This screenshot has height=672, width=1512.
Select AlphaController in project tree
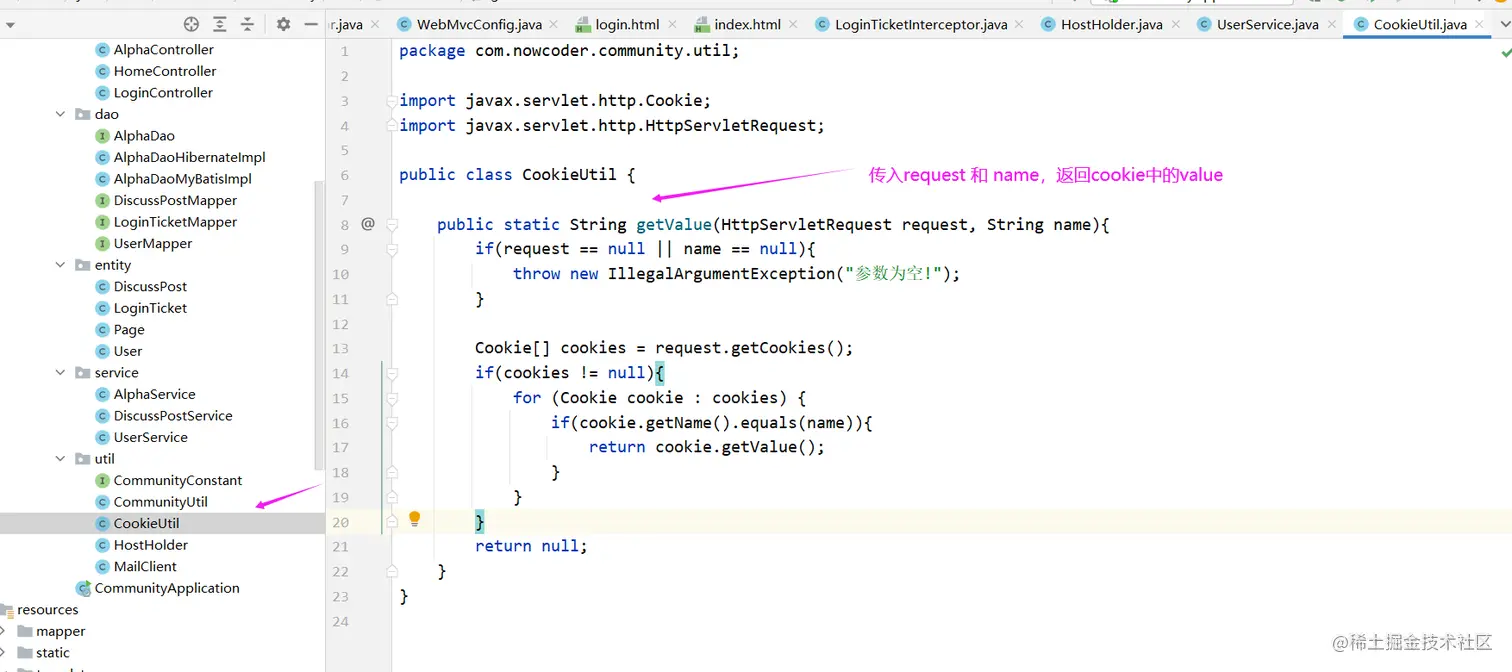pos(164,49)
